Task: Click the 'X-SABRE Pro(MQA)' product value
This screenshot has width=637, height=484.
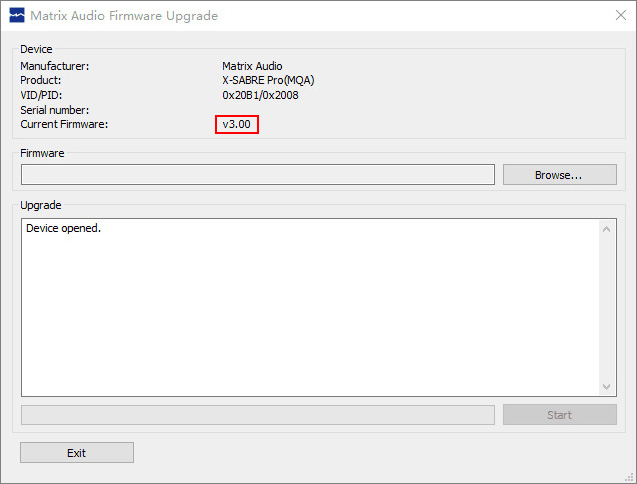Action: (268, 80)
